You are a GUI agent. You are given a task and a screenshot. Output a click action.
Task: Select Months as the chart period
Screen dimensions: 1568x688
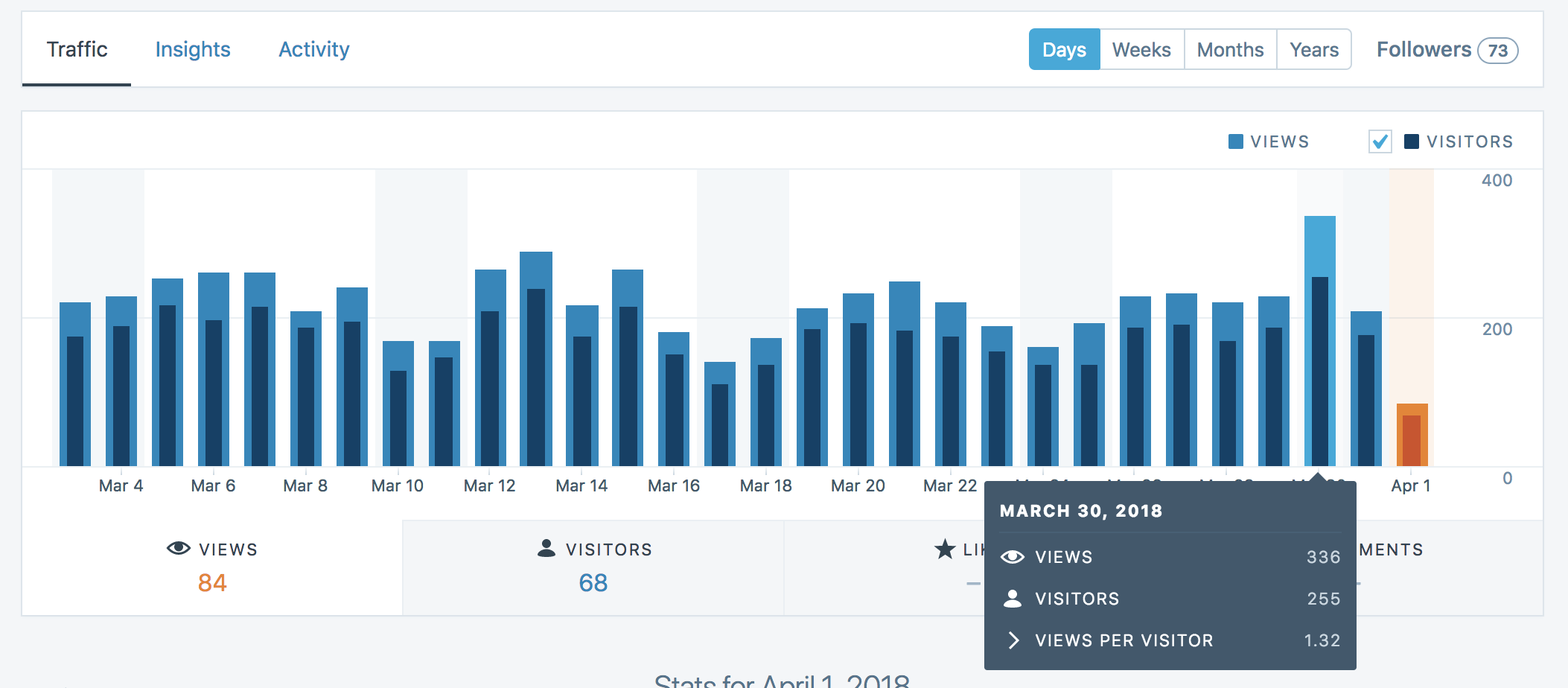(1229, 49)
